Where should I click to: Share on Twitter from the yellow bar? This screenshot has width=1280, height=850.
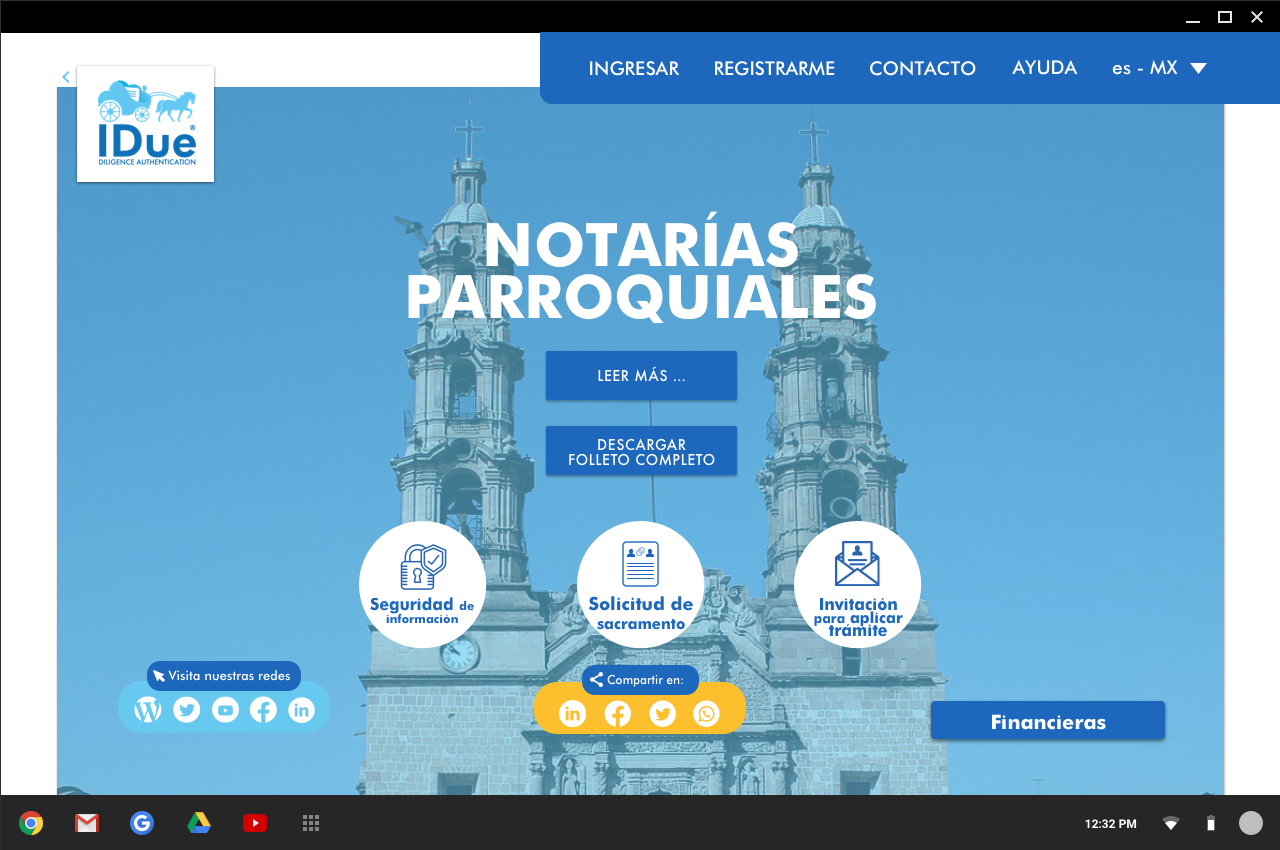[662, 713]
